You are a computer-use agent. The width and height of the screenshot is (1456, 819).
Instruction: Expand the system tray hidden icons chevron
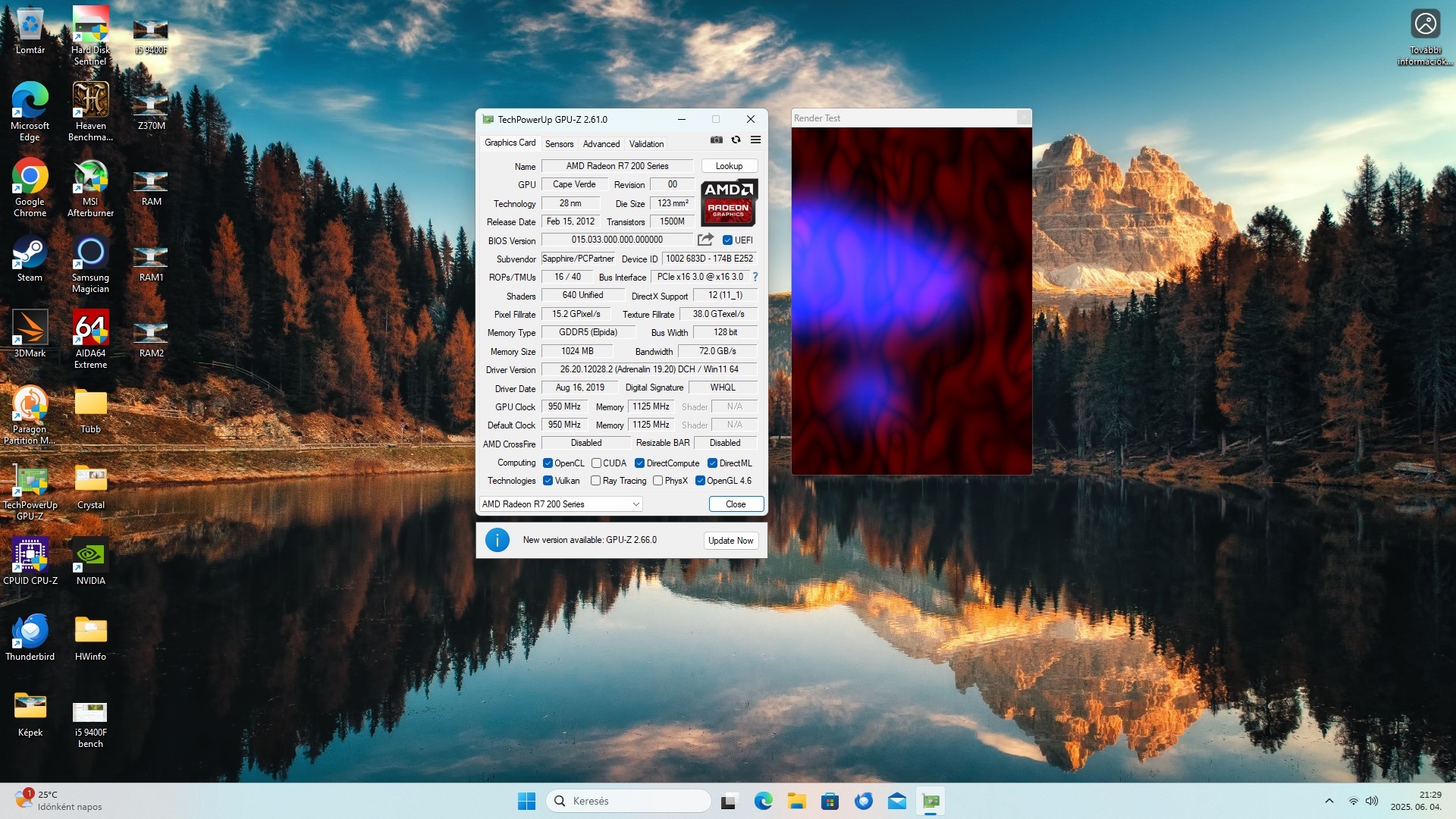pyautogui.click(x=1329, y=801)
